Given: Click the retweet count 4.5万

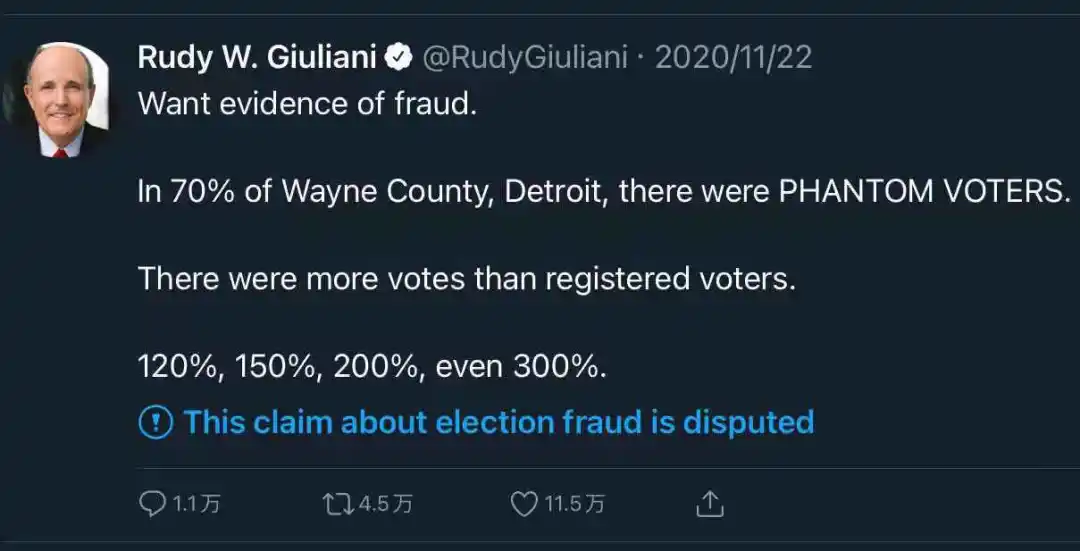Looking at the screenshot, I should [x=386, y=504].
